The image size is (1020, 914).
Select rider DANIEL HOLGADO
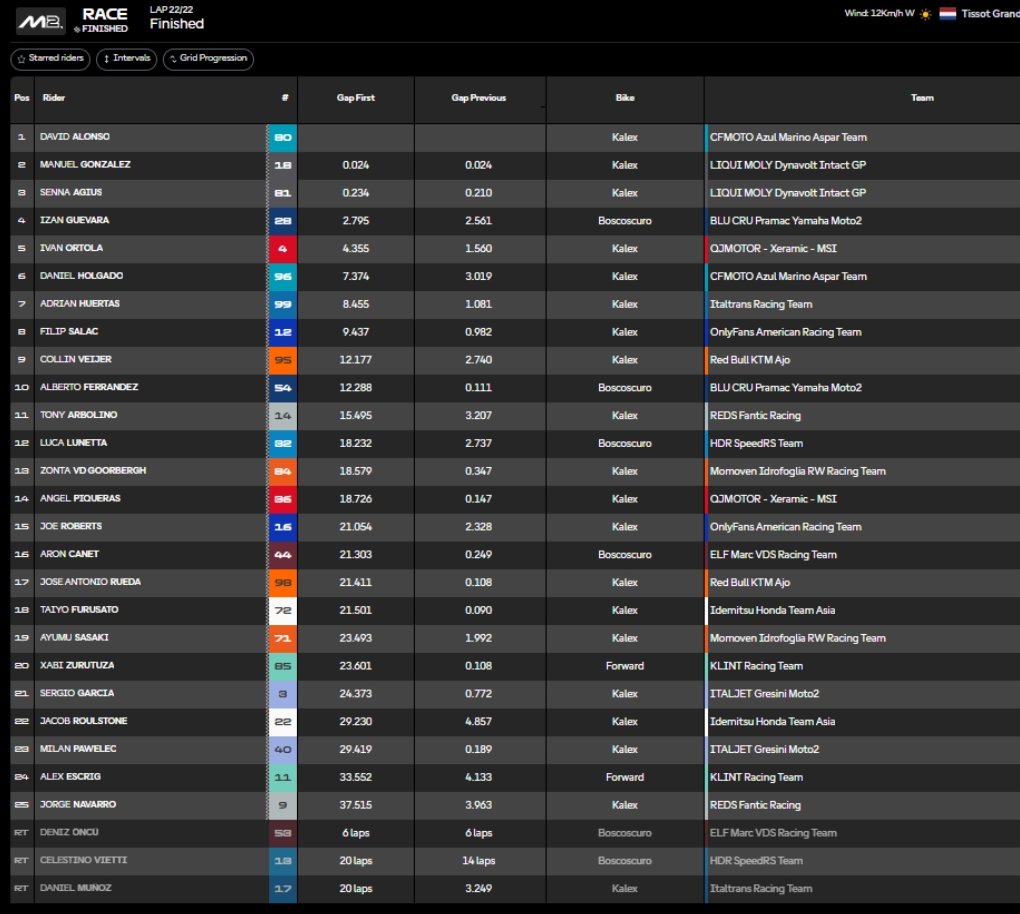pos(81,276)
